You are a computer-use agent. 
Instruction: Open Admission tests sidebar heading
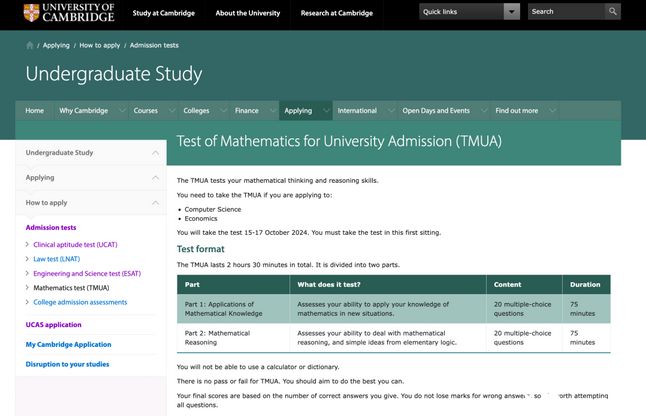pyautogui.click(x=51, y=227)
